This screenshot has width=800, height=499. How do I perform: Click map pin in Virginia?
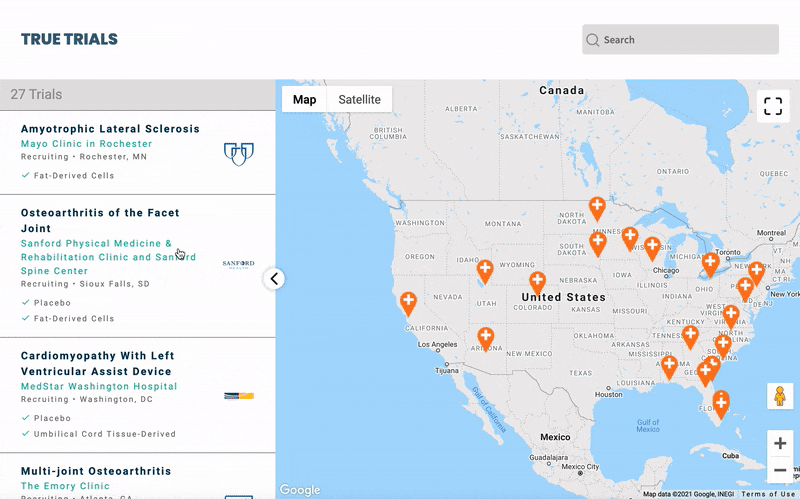(x=731, y=316)
